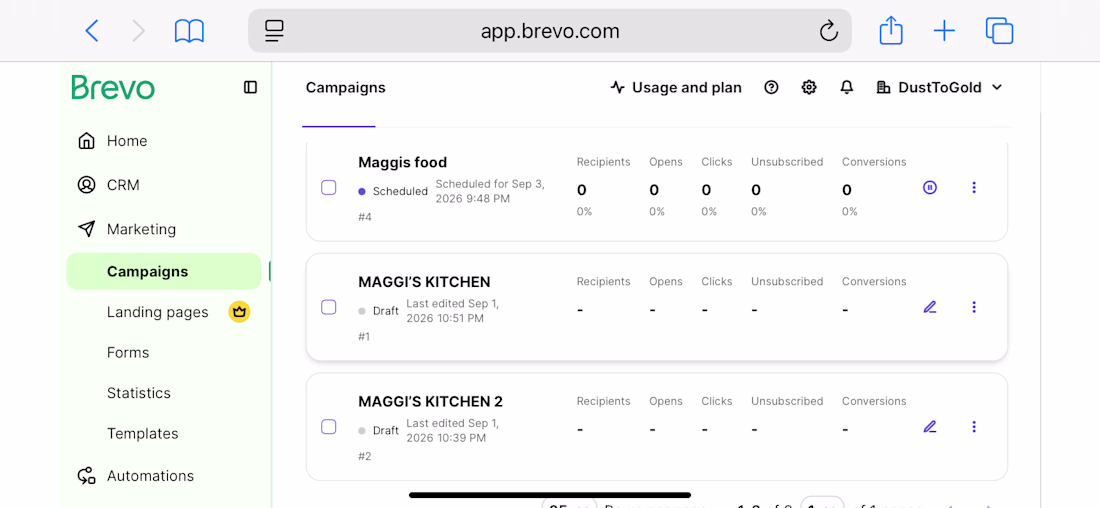Show all Safari tabs overview icon
Image resolution: width=1100 pixels, height=508 pixels.
point(1000,31)
